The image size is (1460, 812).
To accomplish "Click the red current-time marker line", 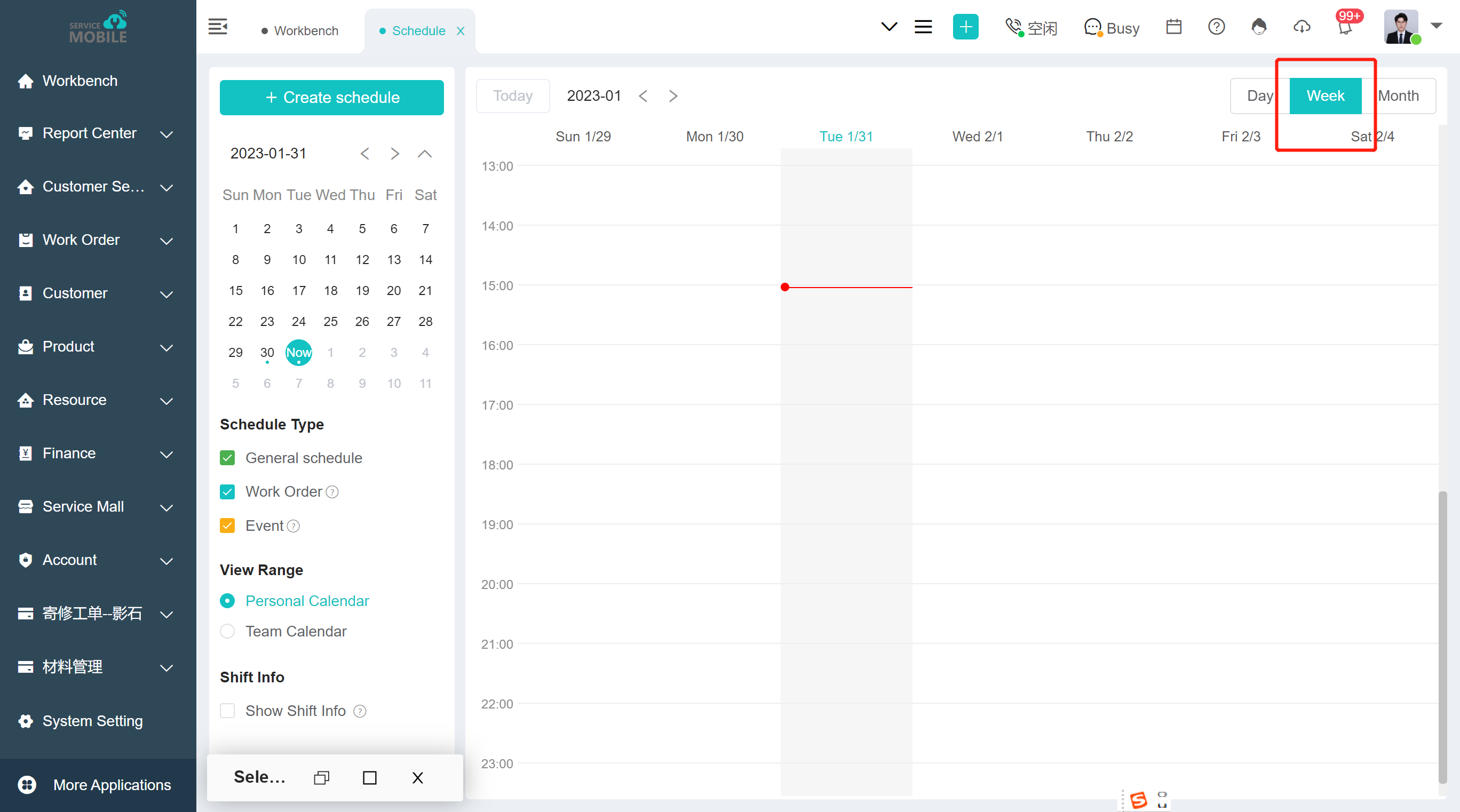I will pos(846,287).
